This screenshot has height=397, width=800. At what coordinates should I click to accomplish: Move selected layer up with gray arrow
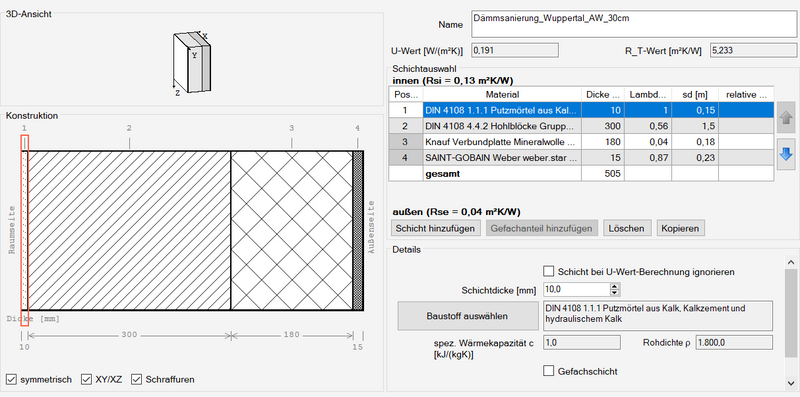(x=786, y=118)
